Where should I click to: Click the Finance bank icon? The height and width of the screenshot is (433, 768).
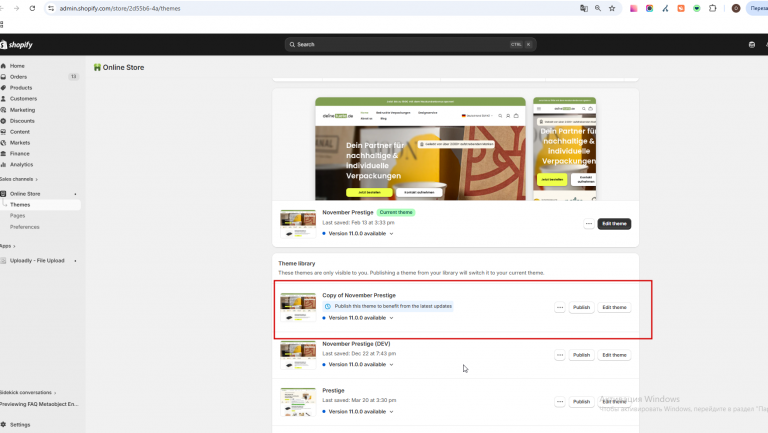point(3,153)
